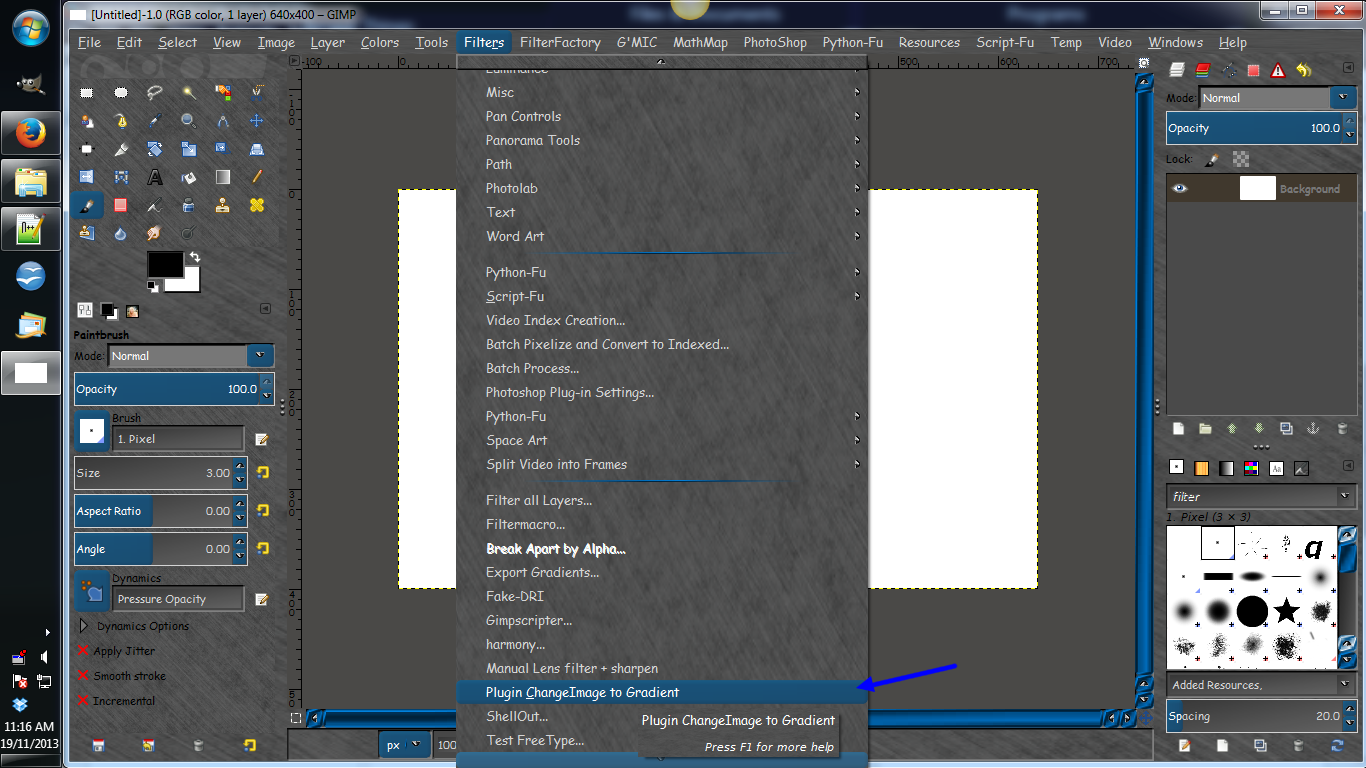Pick the Scale tool
Screen dimensions: 1366x768
point(189,149)
